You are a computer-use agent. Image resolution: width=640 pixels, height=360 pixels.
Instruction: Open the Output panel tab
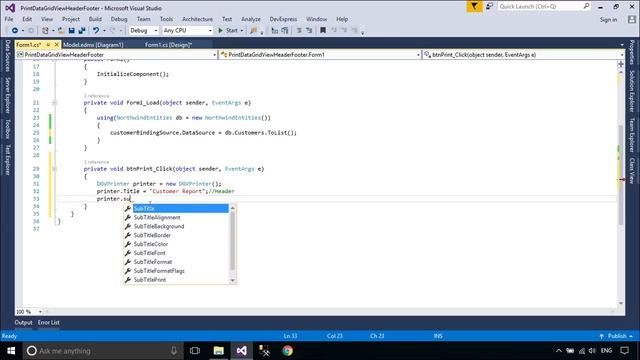click(x=23, y=322)
